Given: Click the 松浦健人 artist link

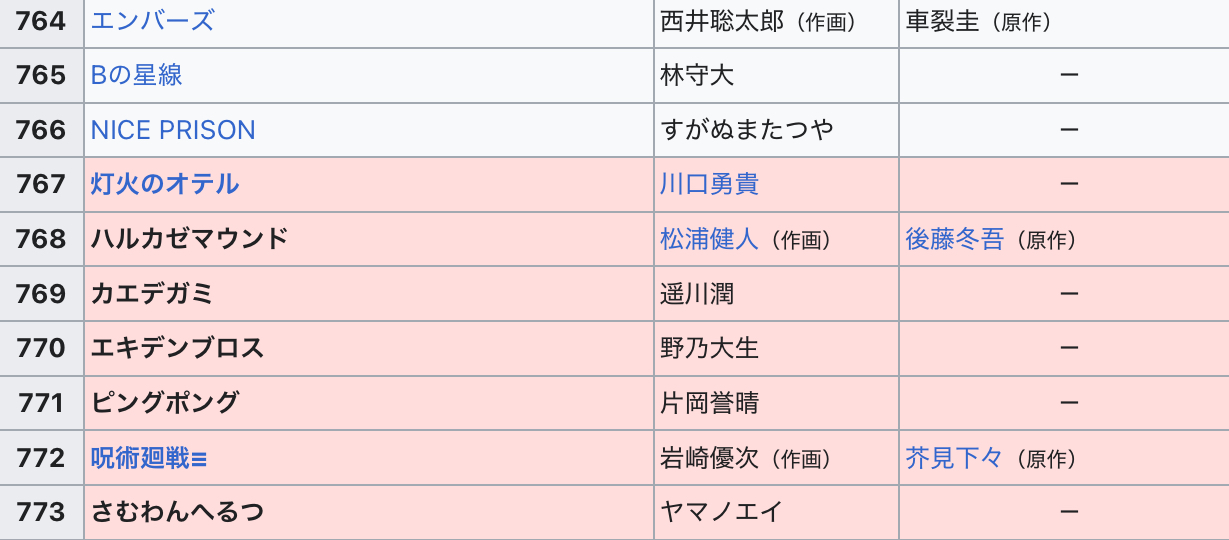Looking at the screenshot, I should tap(709, 239).
